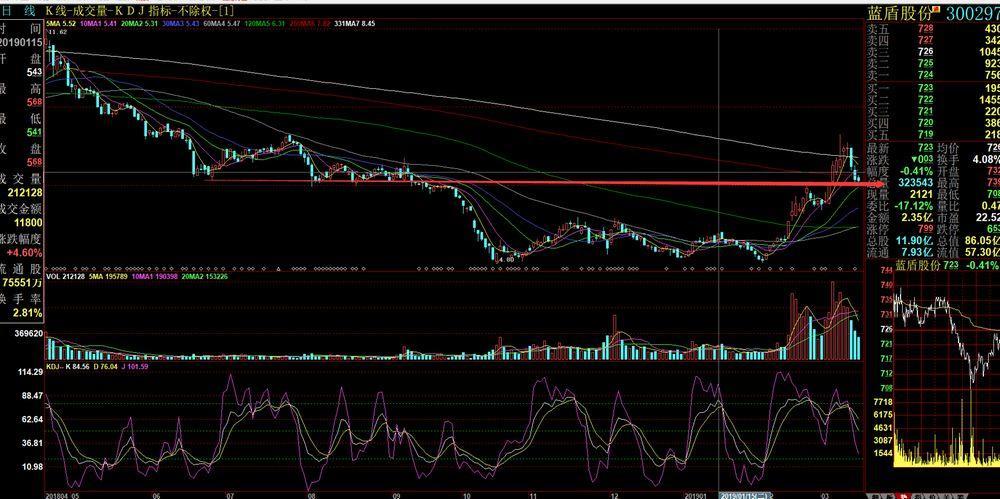Screen dimensions: 1000x499
Task: Click the small icon beside 蓝盾股份 name
Action: 937,9
